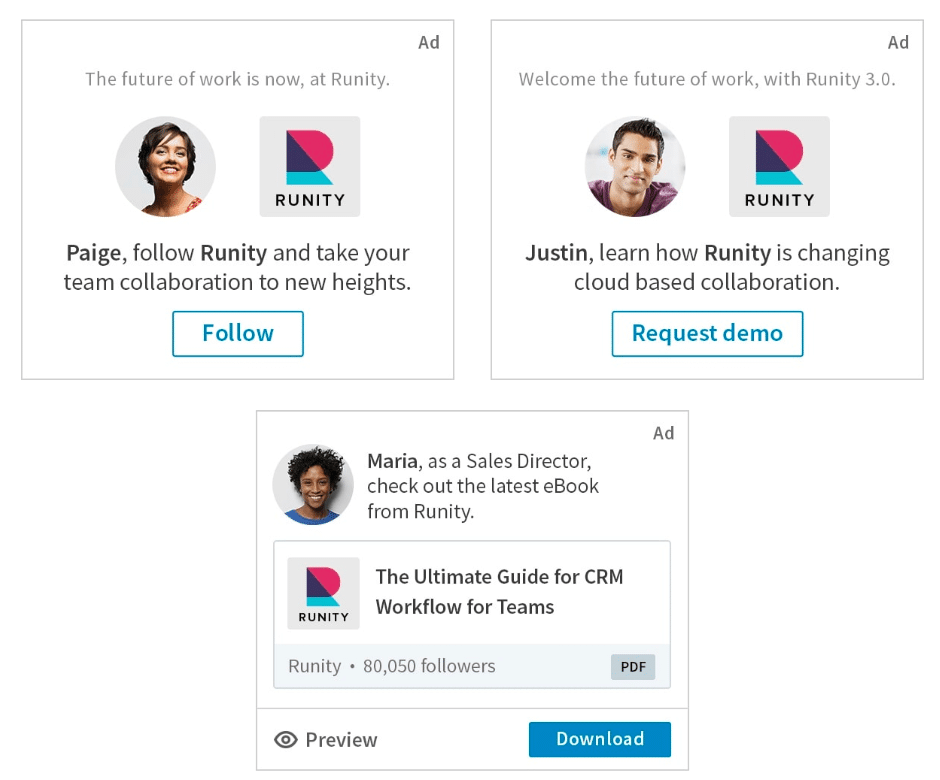
Task: Click the Runity logo in Justin's ad
Action: (779, 166)
